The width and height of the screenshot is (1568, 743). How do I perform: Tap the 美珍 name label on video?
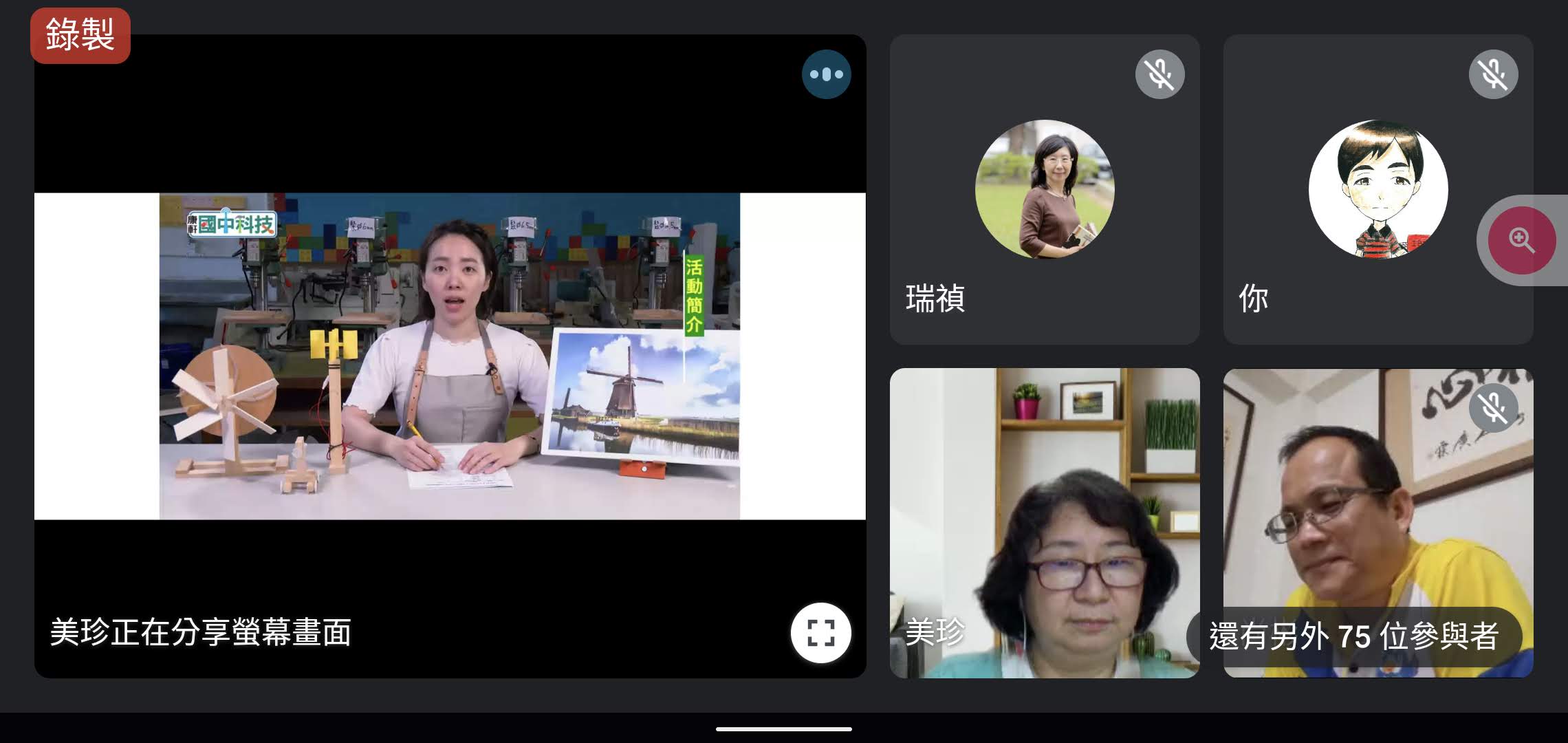coord(934,632)
